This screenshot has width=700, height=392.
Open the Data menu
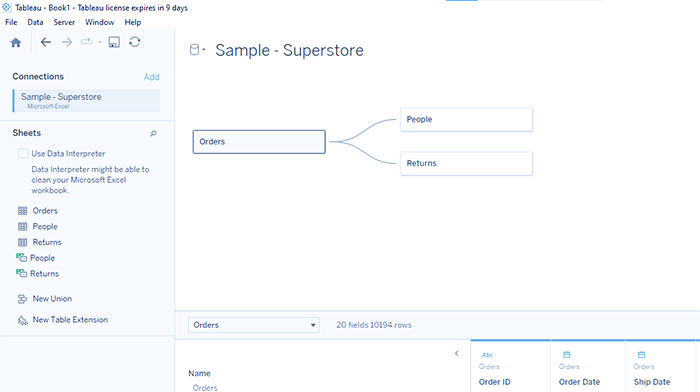pos(35,22)
